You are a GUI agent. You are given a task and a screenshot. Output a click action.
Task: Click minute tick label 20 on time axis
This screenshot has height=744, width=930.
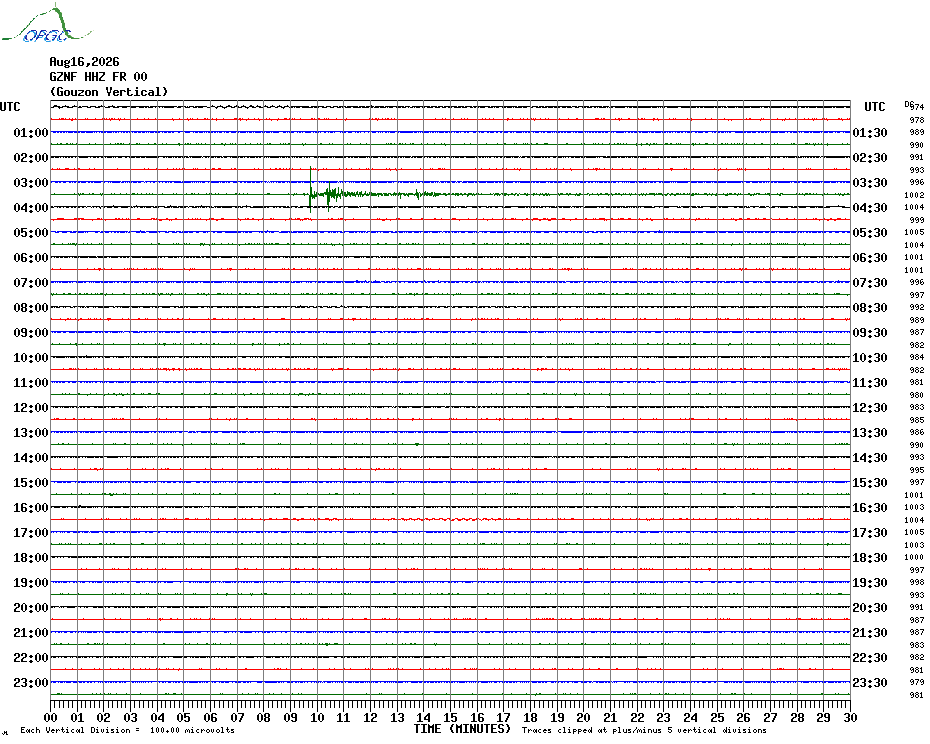(584, 717)
